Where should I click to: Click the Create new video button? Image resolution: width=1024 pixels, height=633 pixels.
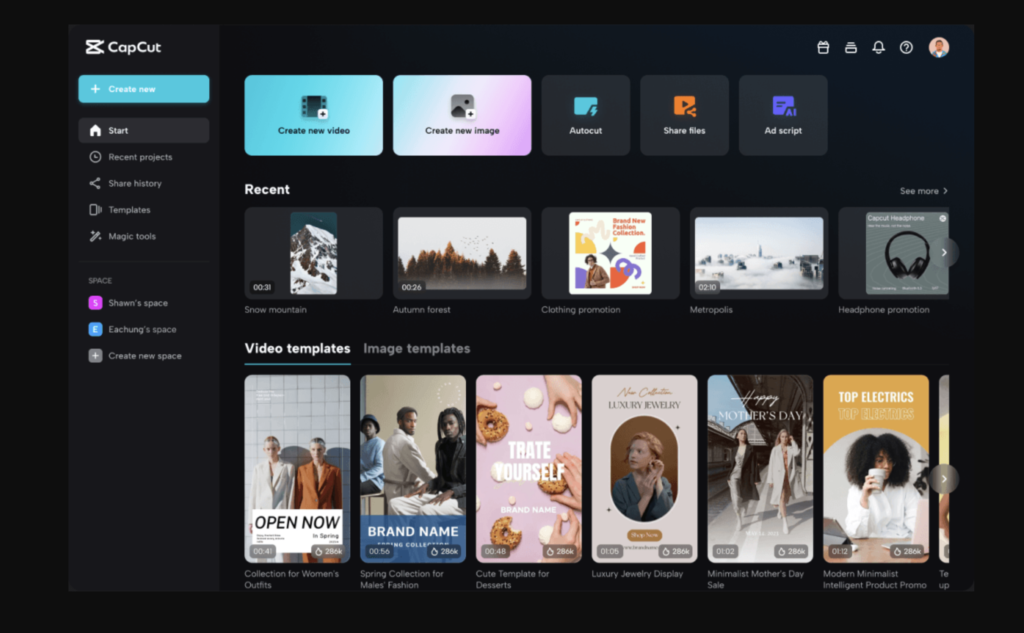coord(313,115)
